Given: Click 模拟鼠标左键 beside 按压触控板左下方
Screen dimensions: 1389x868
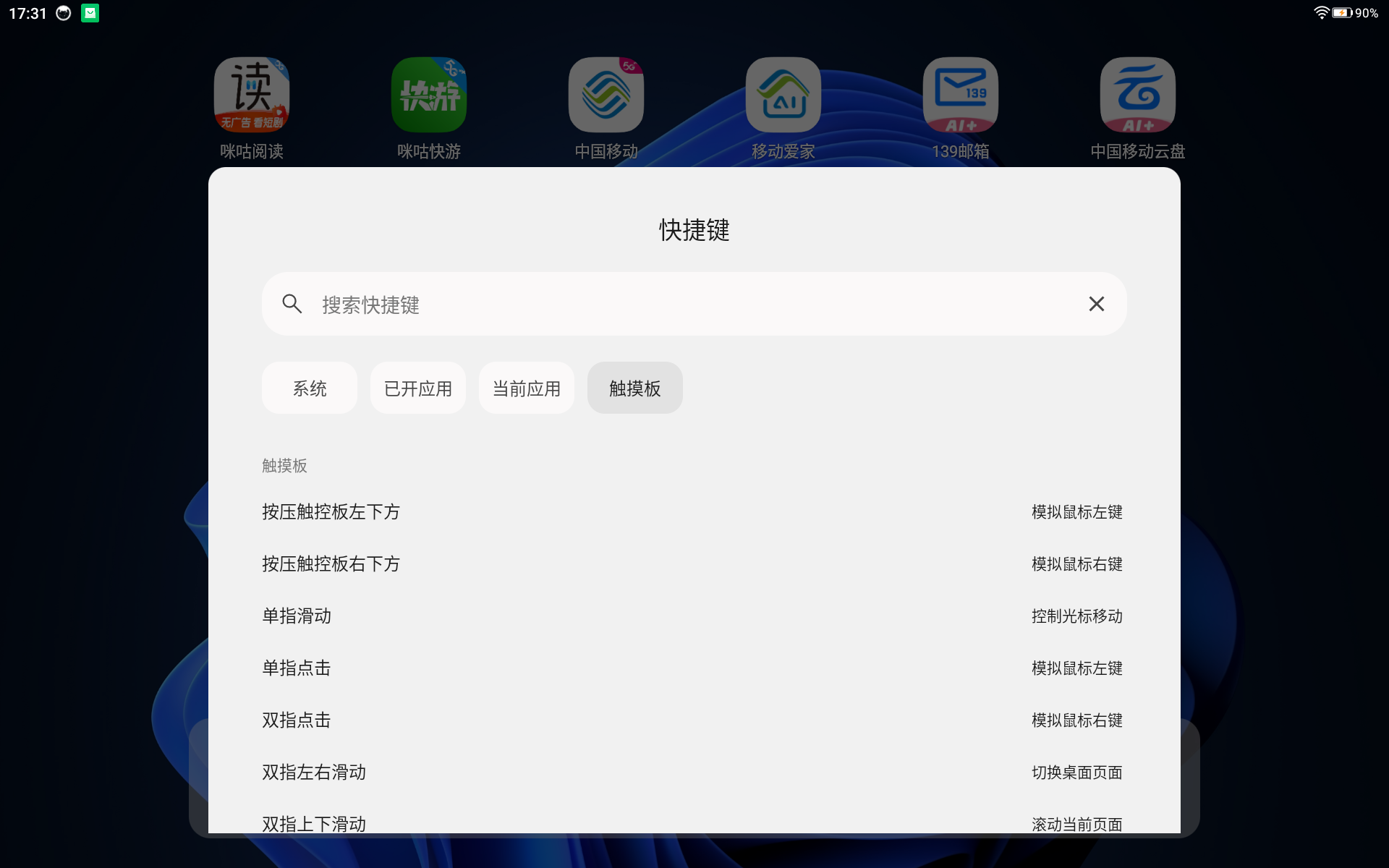Looking at the screenshot, I should (x=1077, y=512).
